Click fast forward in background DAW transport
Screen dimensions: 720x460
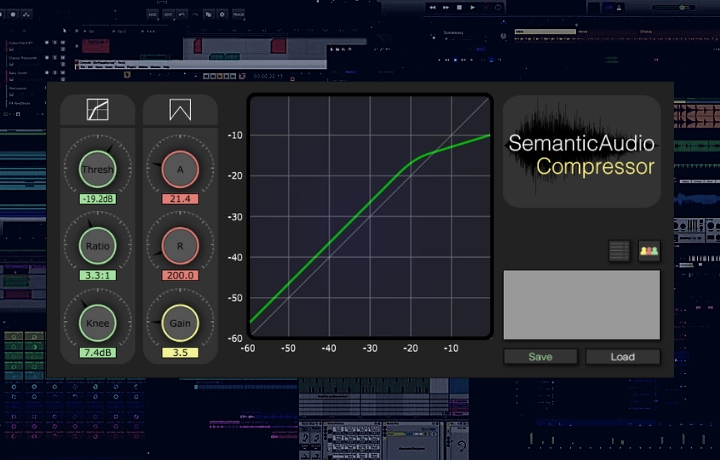point(445,7)
